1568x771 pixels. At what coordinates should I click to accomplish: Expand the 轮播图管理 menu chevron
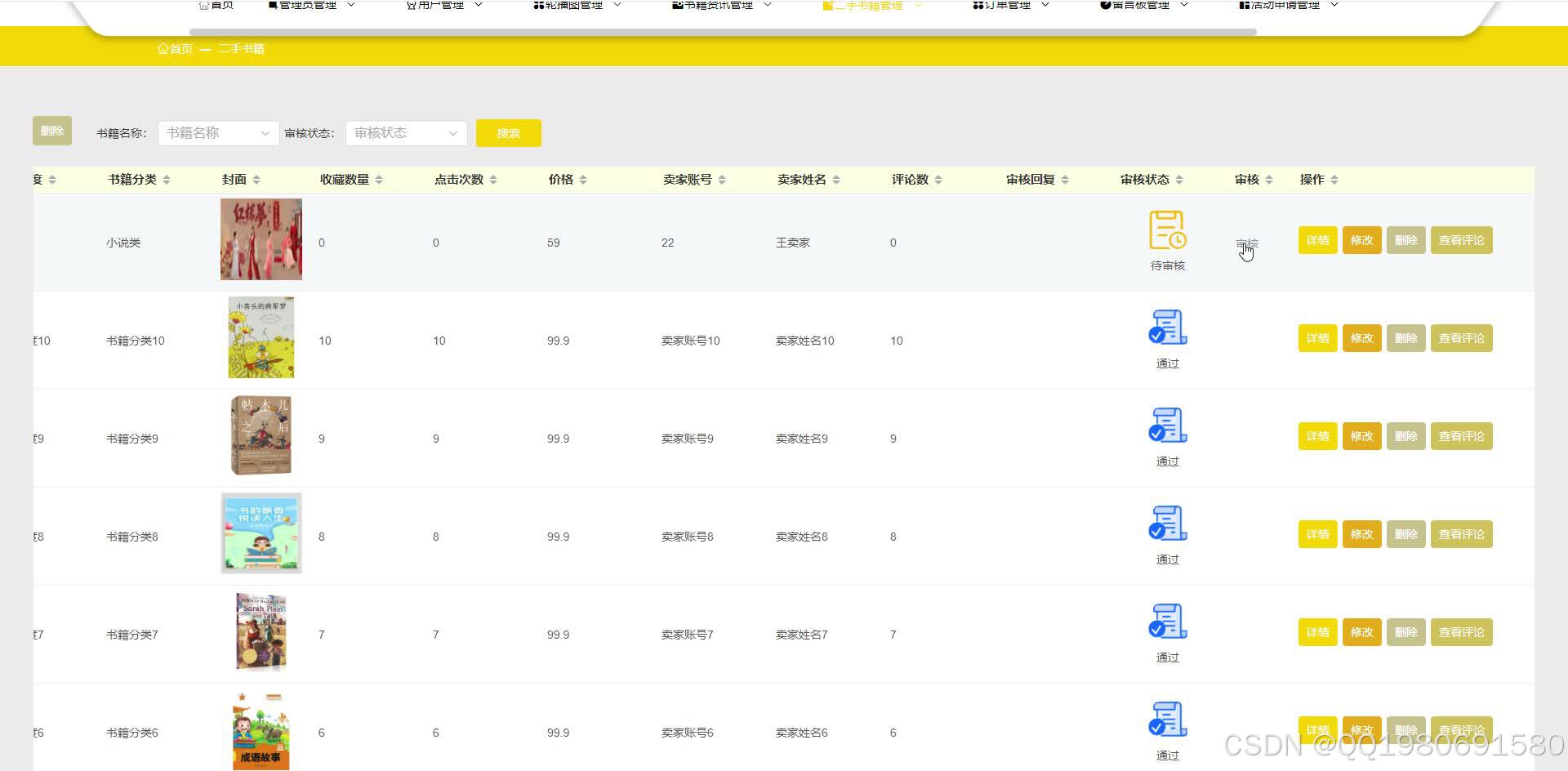coord(617,5)
